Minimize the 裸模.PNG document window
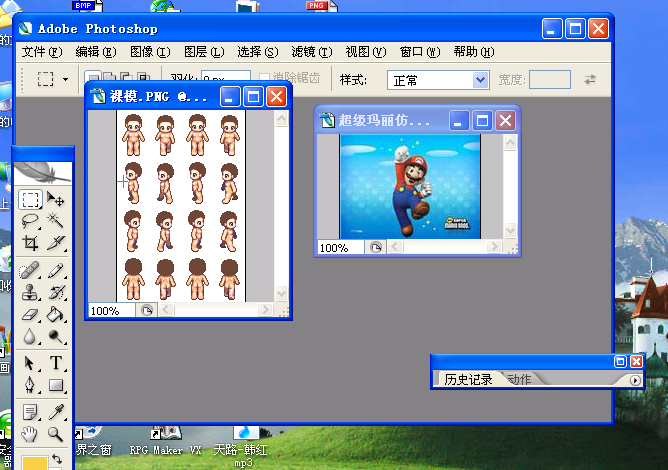The image size is (668, 470). pyautogui.click(x=230, y=97)
